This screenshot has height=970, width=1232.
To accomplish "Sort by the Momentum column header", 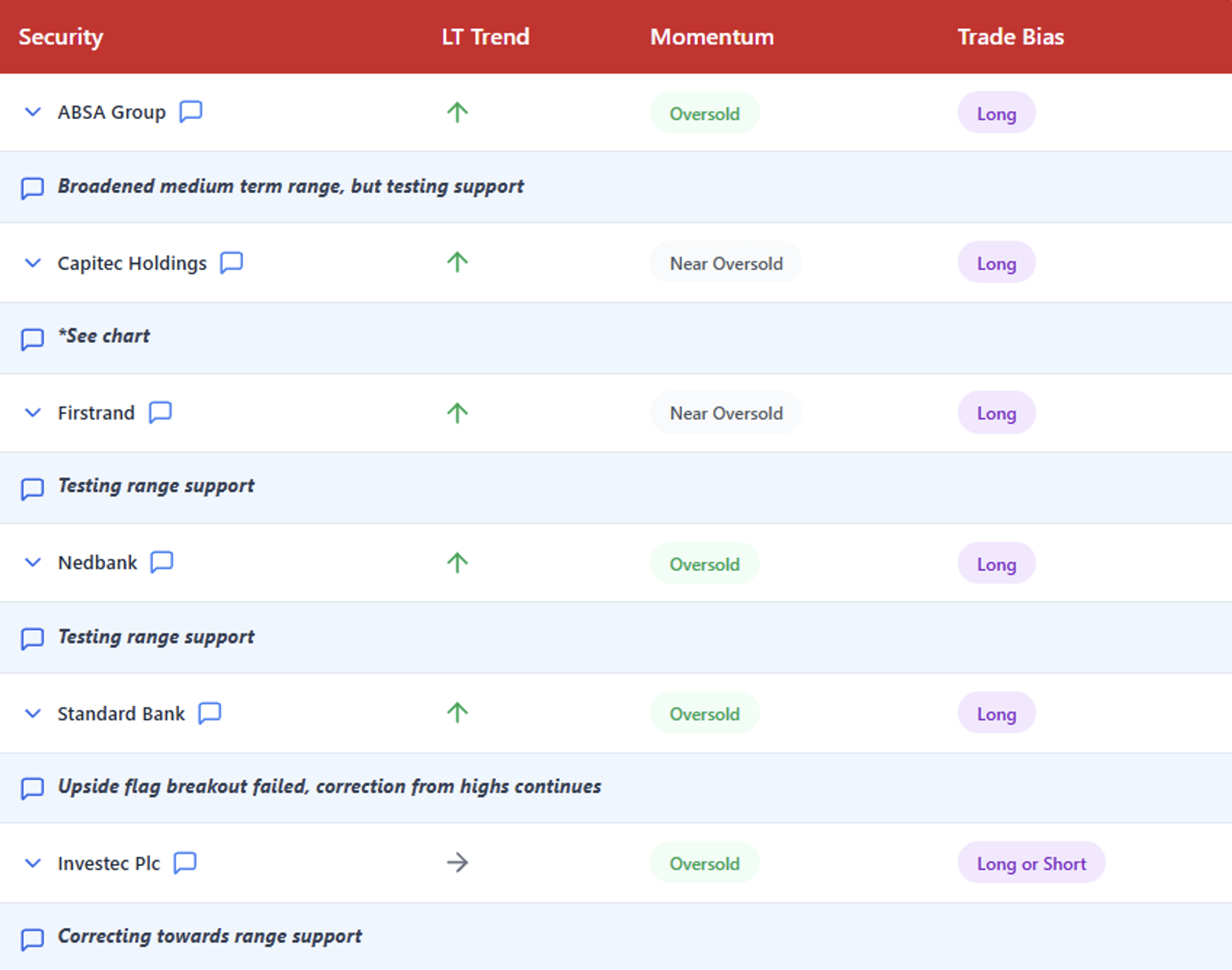I will point(712,37).
